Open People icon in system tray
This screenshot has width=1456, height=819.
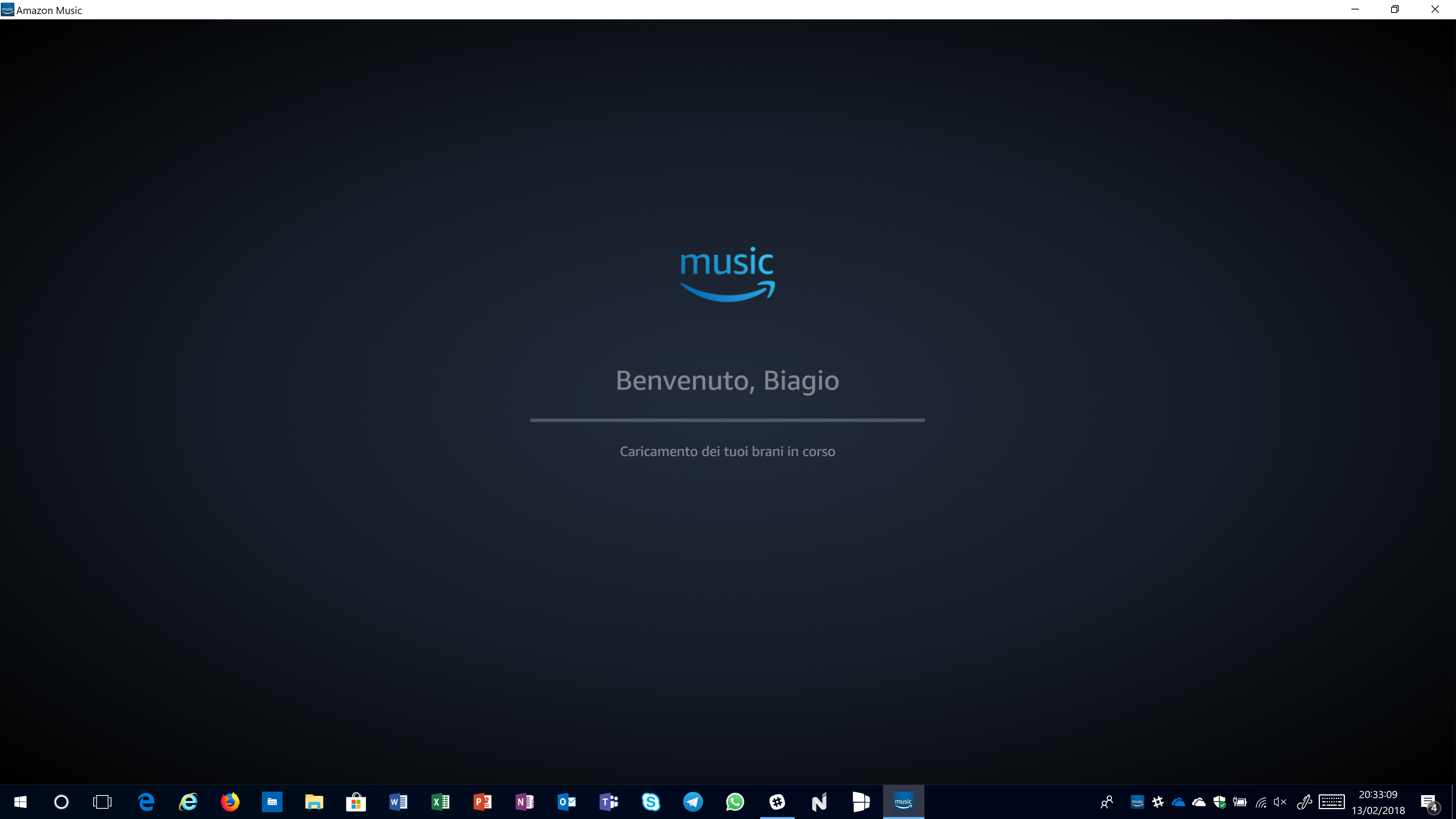point(1107,802)
